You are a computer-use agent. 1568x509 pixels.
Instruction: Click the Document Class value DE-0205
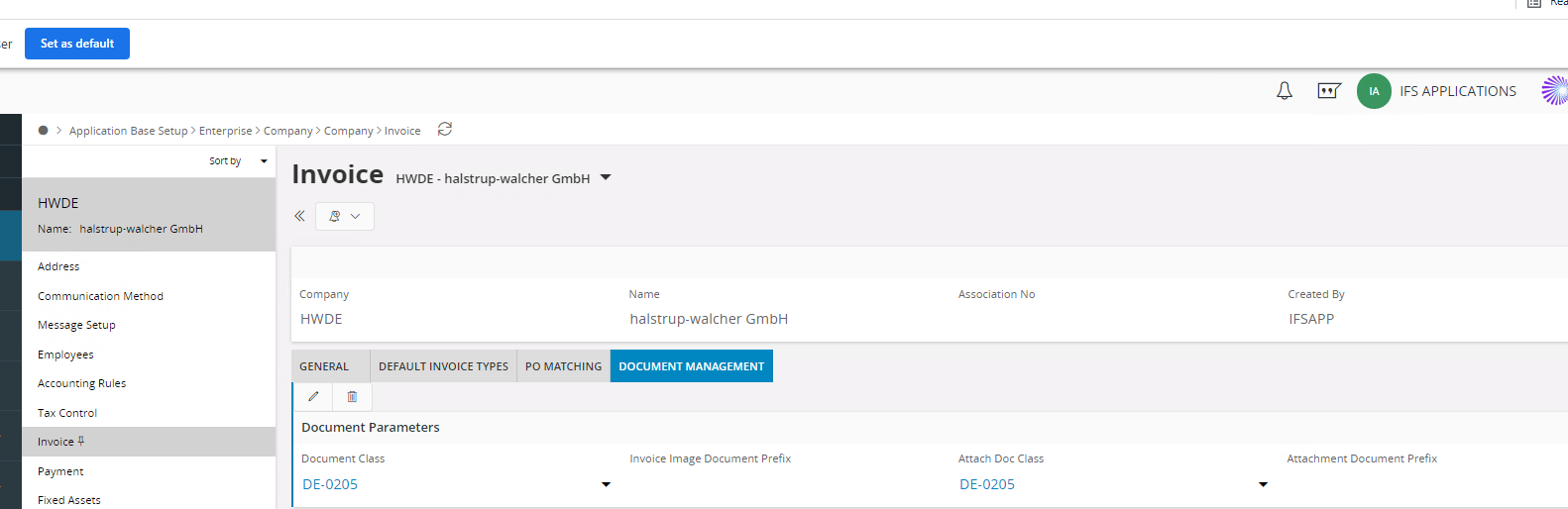click(330, 484)
